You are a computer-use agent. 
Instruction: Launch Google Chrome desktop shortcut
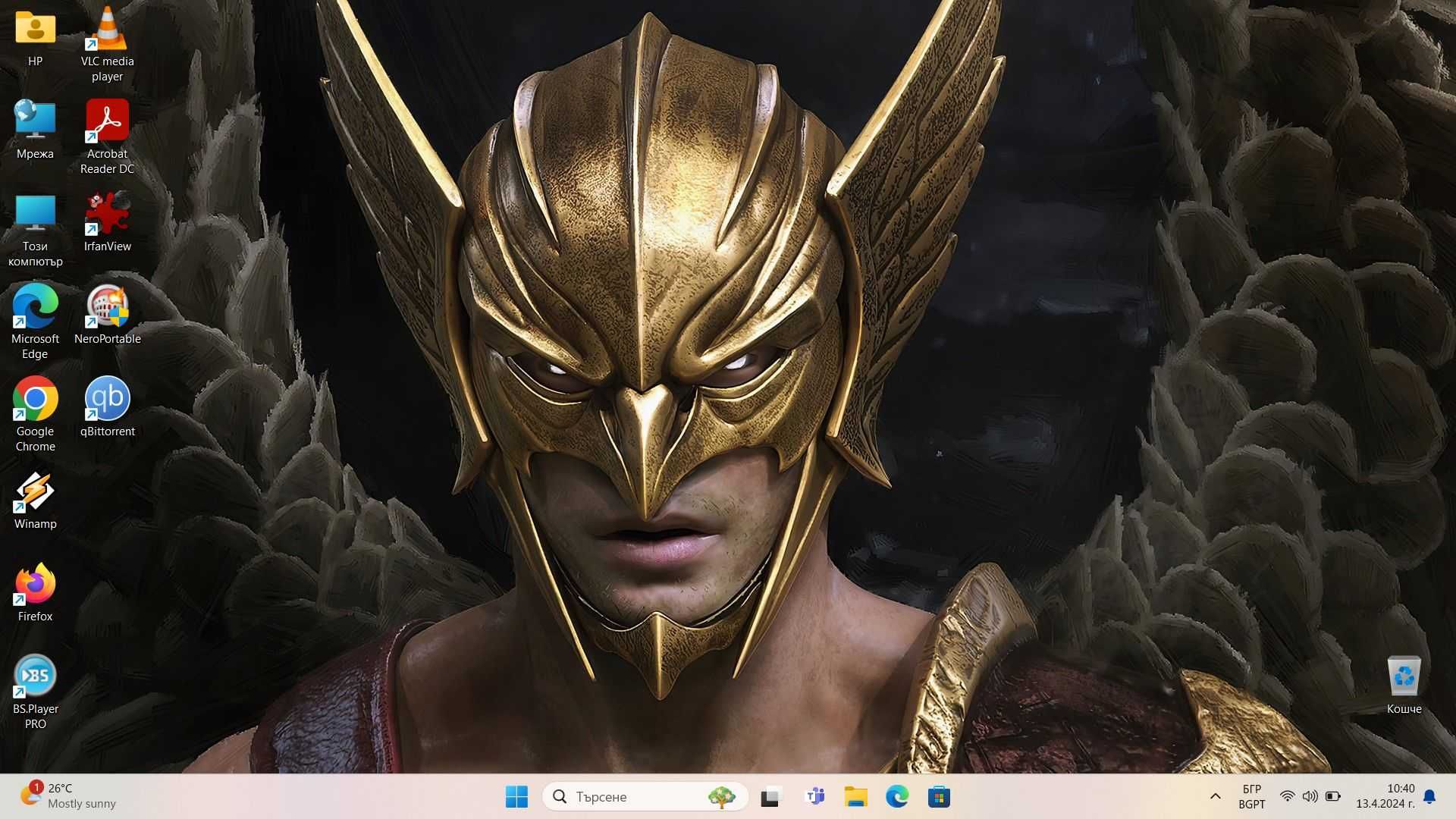click(x=35, y=416)
